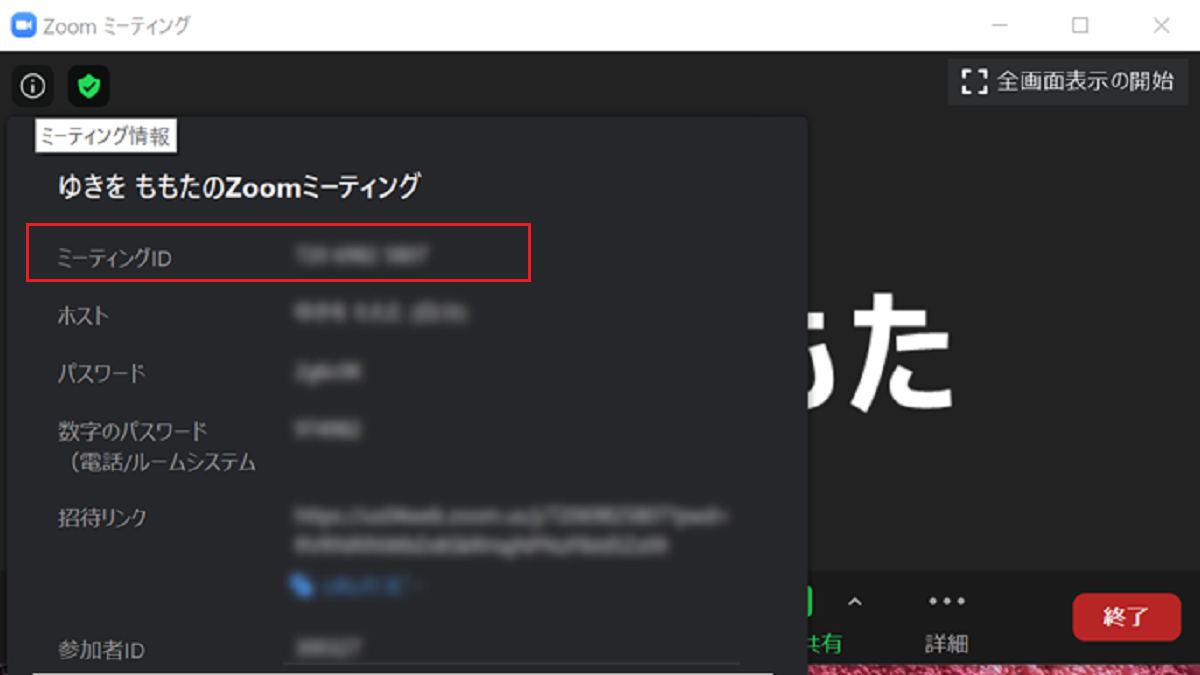Click the パスワード label
1200x675 pixels.
[x=101, y=374]
